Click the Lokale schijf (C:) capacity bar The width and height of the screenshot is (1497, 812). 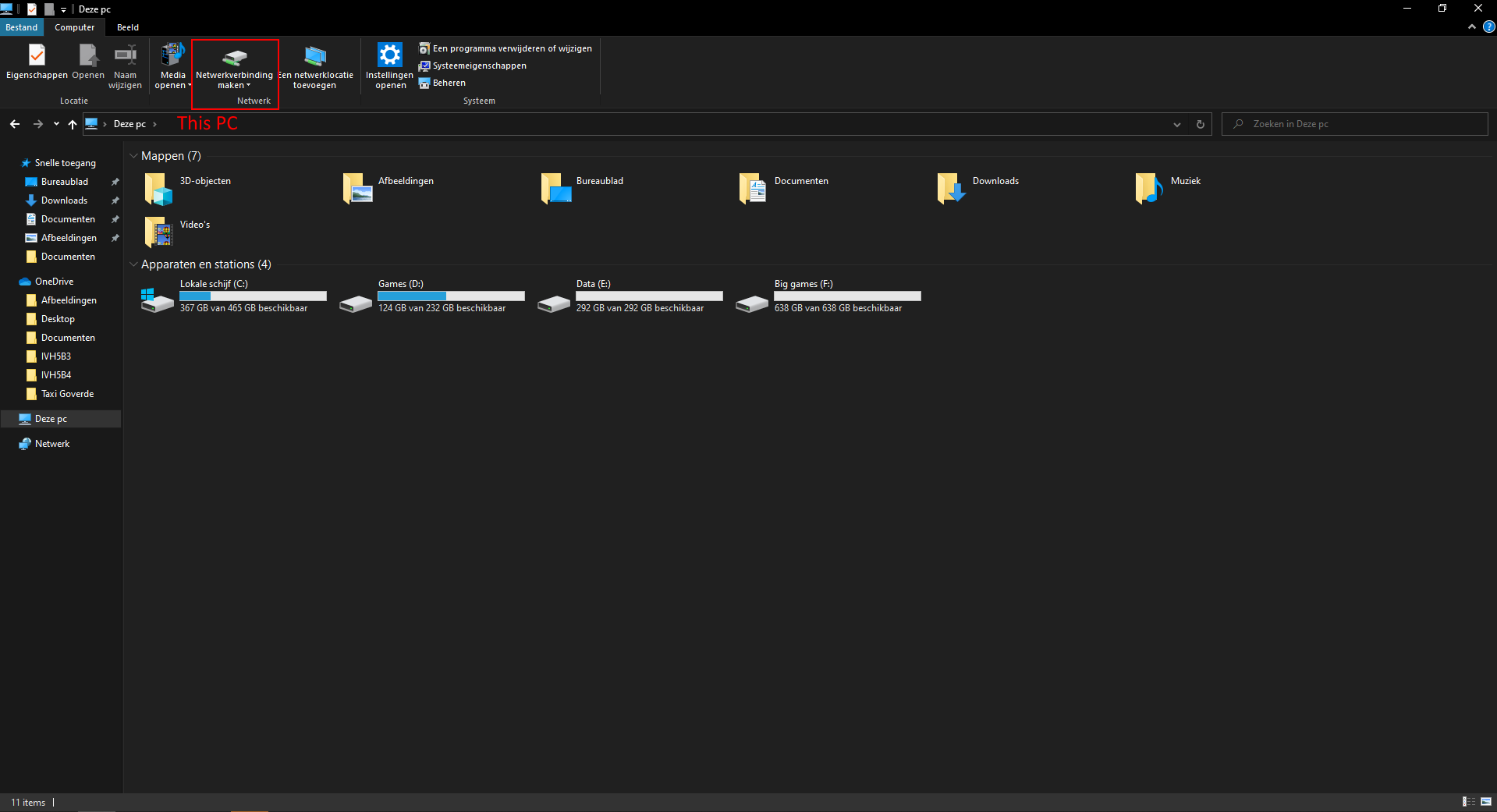pos(253,296)
